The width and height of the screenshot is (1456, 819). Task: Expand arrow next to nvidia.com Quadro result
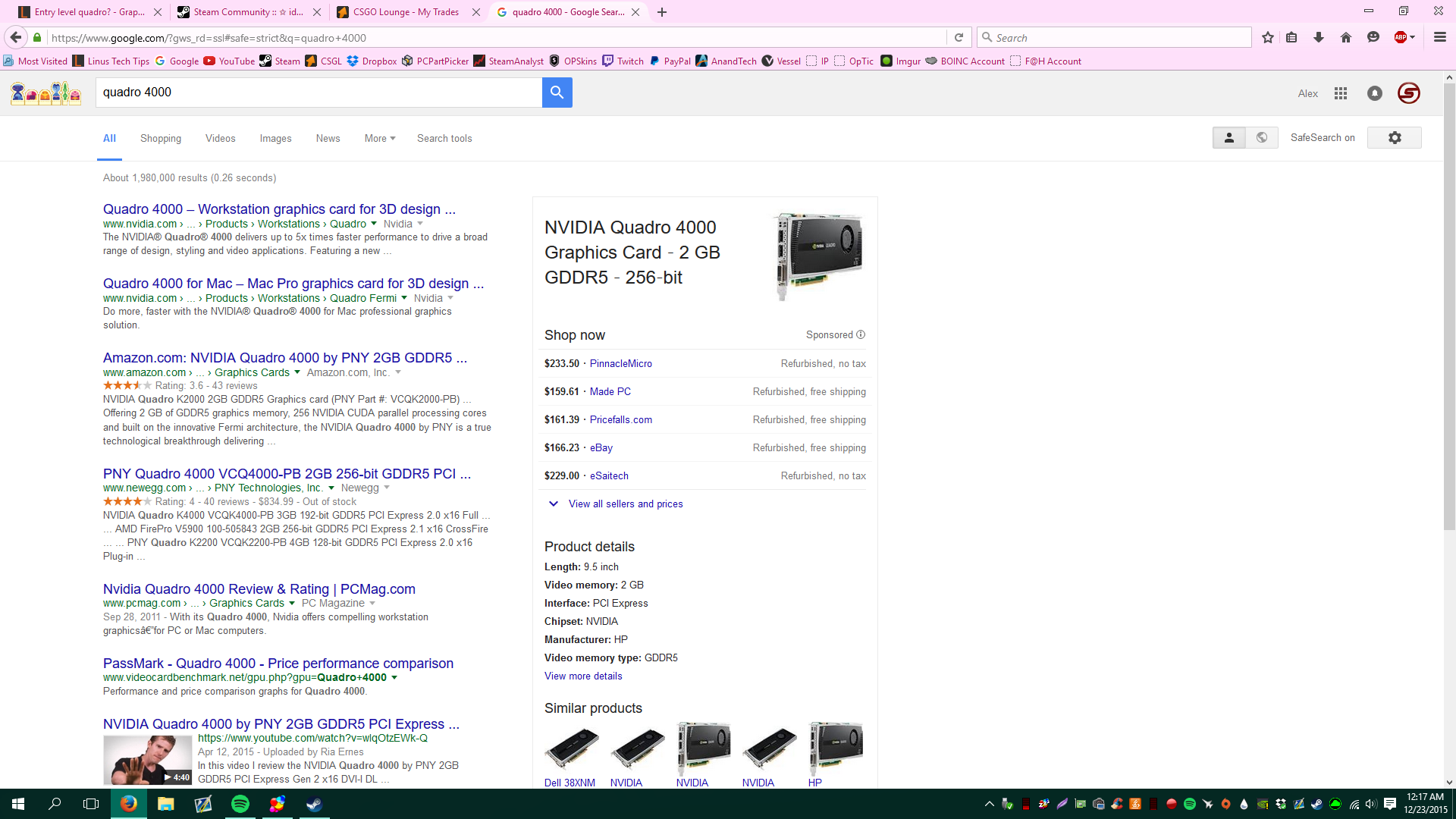pyautogui.click(x=373, y=224)
